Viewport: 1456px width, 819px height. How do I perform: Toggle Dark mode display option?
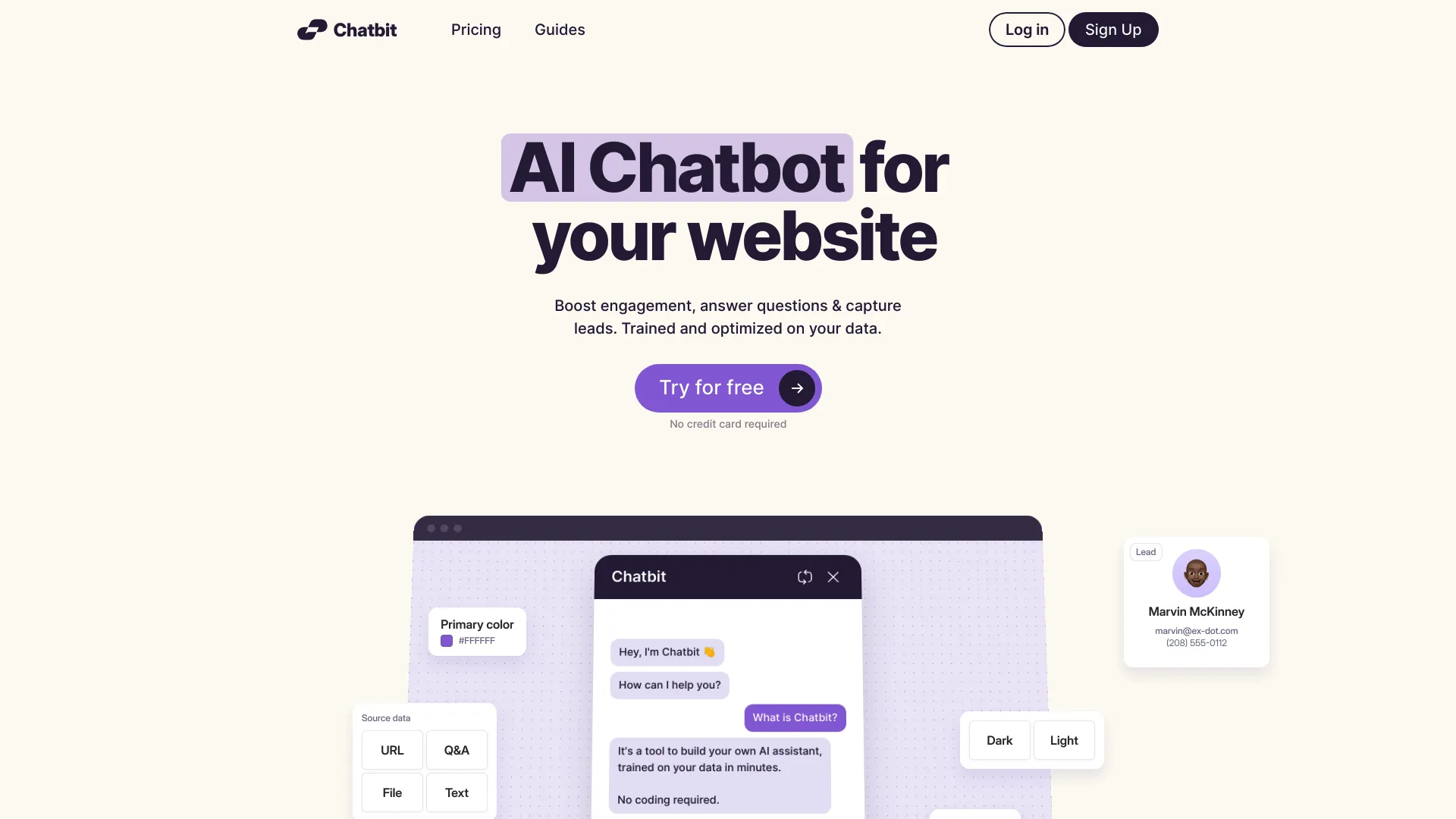click(999, 740)
